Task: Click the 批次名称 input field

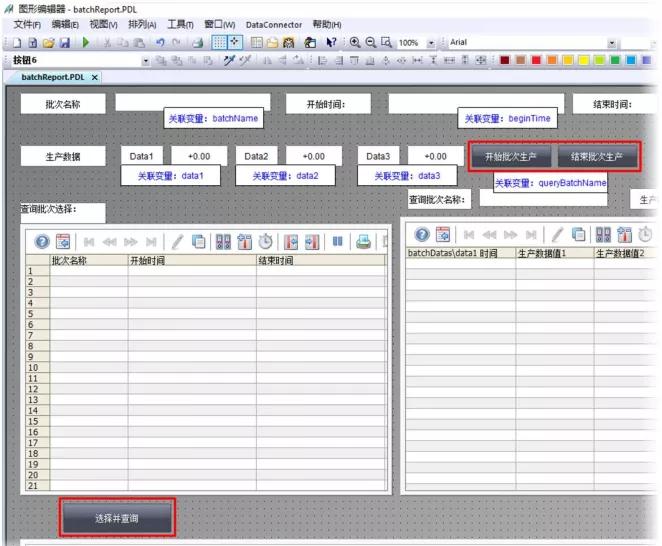Action: tap(193, 102)
